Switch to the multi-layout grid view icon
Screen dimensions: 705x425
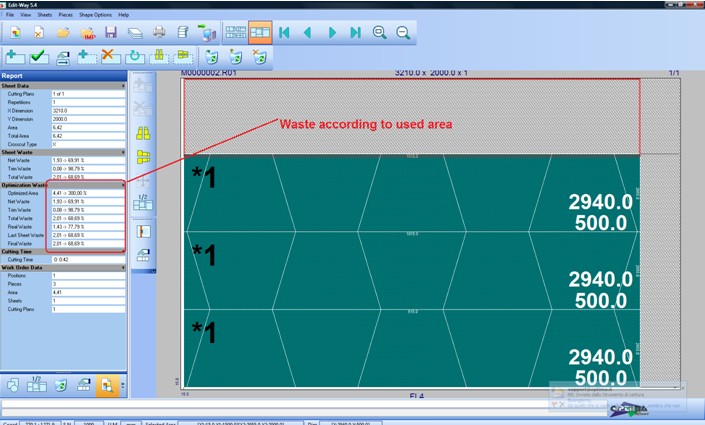click(x=236, y=32)
